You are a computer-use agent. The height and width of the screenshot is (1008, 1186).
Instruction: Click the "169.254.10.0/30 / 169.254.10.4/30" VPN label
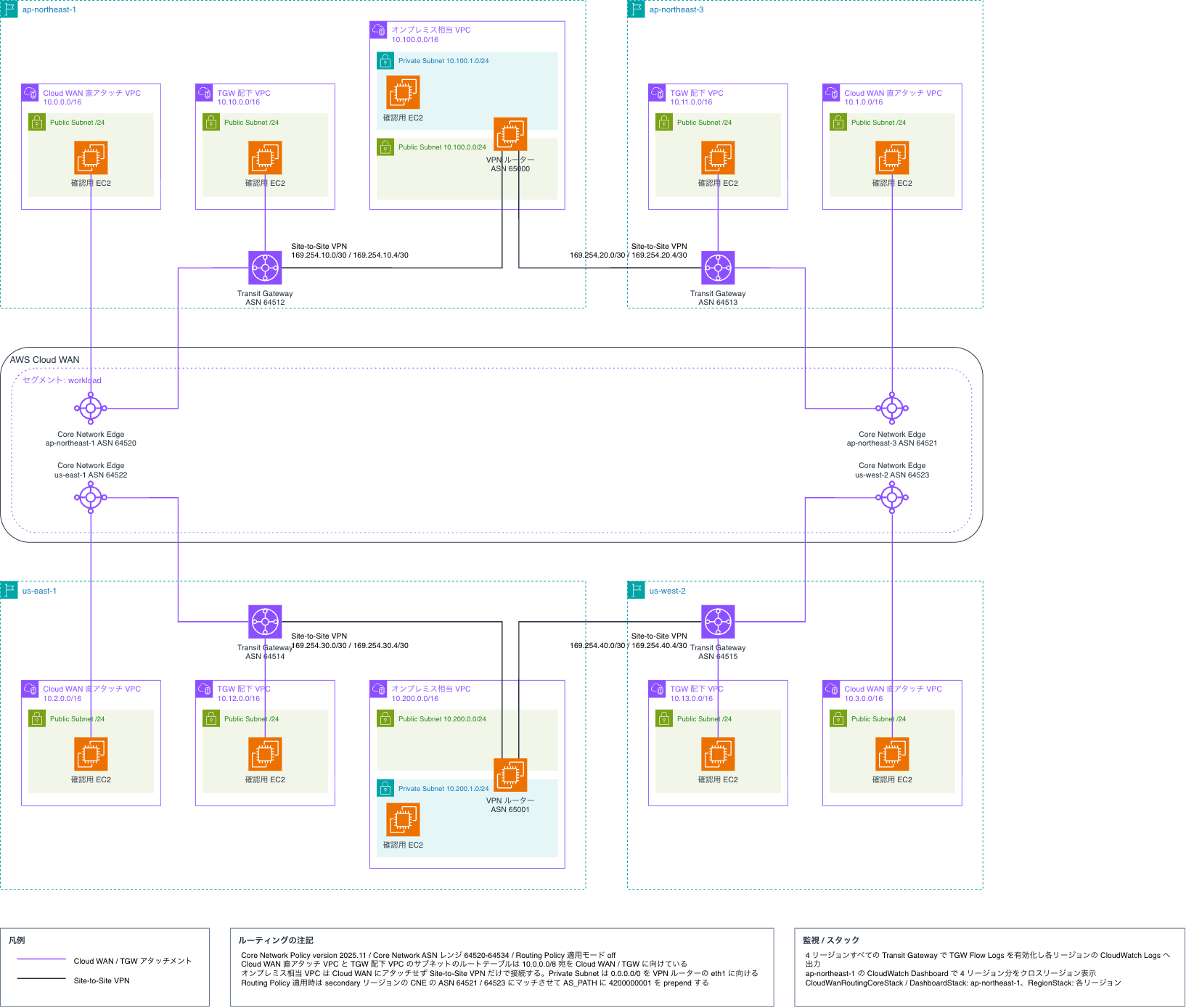tap(350, 255)
